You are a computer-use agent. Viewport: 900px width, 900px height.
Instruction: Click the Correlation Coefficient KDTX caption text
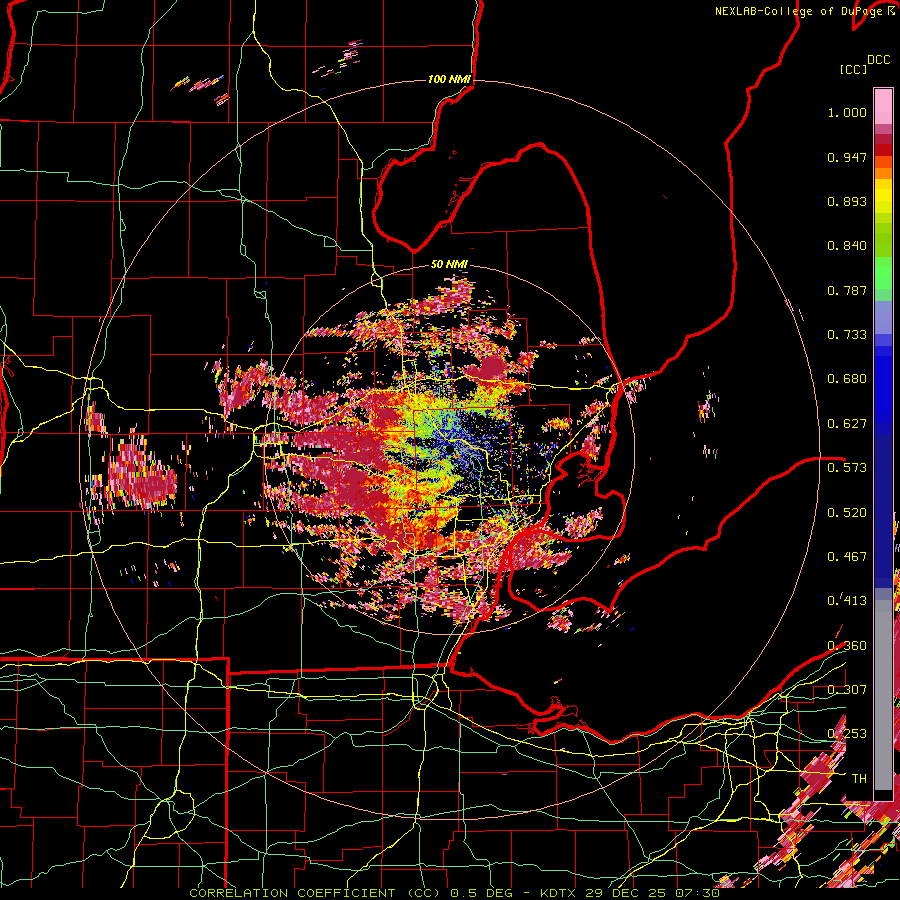click(x=454, y=893)
